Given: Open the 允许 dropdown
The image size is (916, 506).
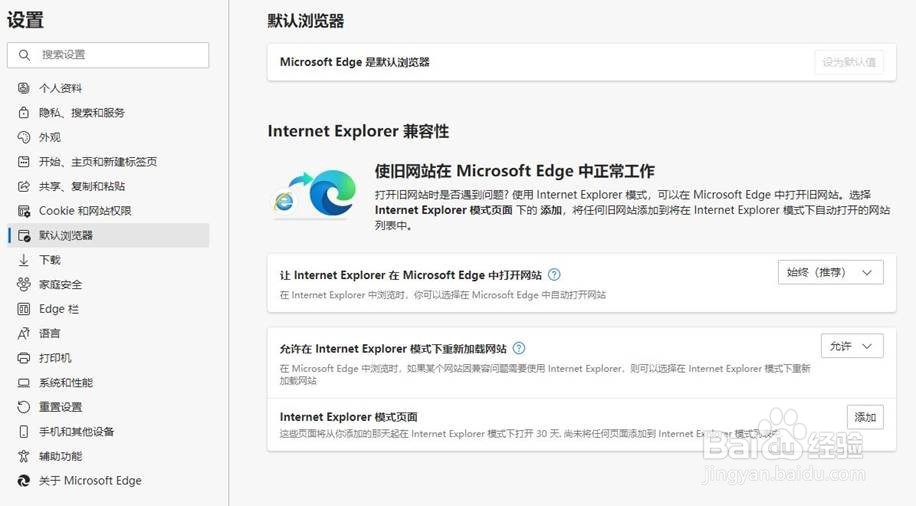Looking at the screenshot, I should point(852,346).
